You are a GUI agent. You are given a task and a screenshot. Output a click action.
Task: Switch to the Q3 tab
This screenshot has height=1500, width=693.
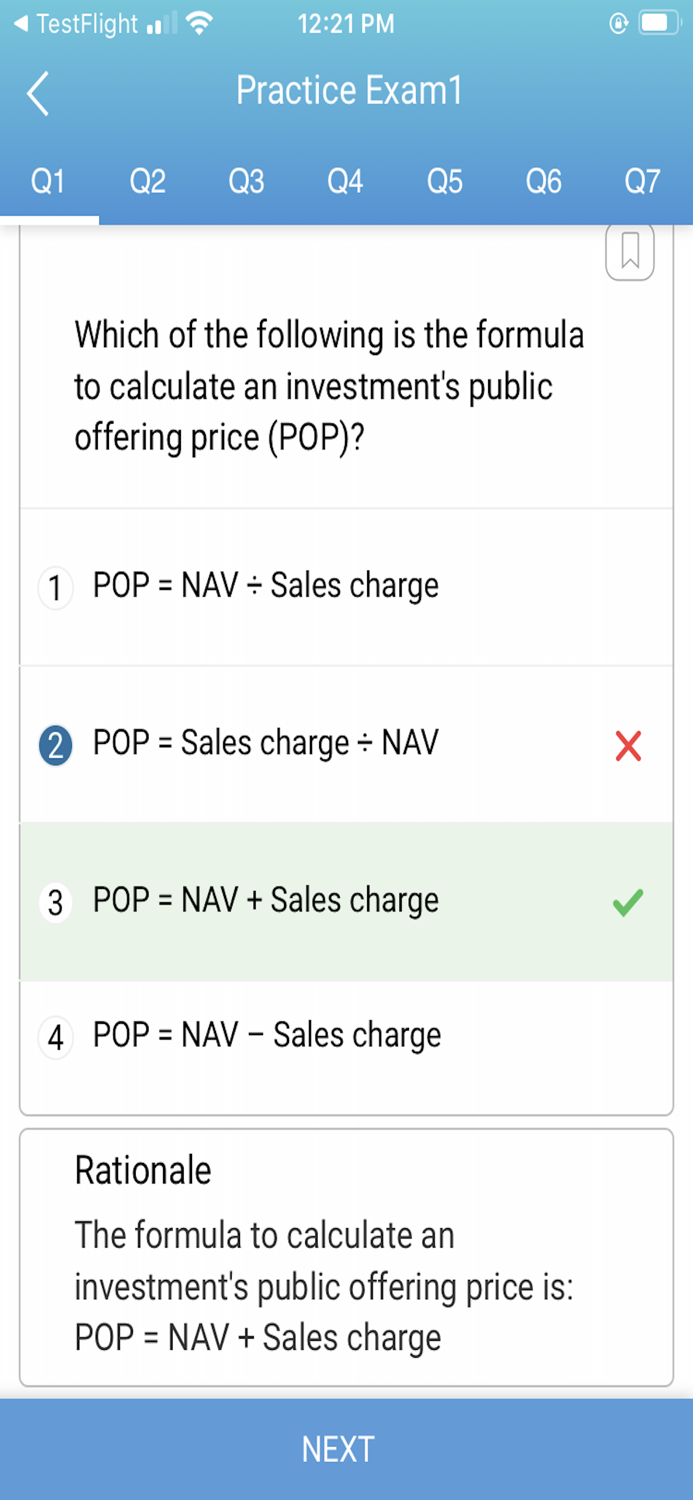[247, 182]
